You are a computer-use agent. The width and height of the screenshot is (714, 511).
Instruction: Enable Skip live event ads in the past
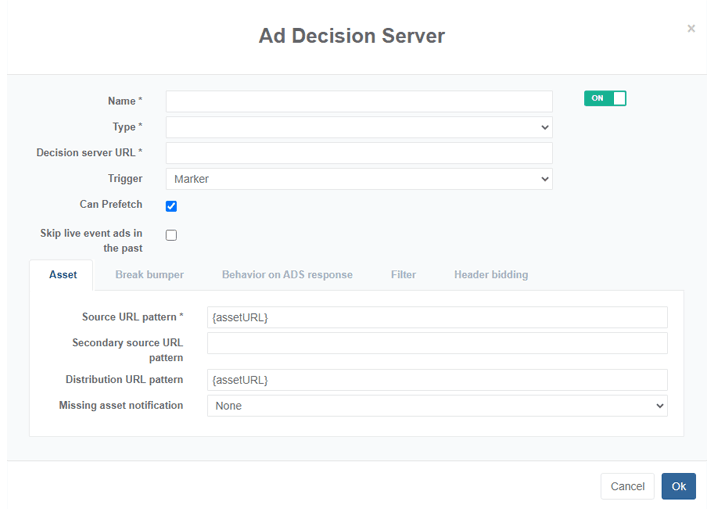pyautogui.click(x=171, y=235)
